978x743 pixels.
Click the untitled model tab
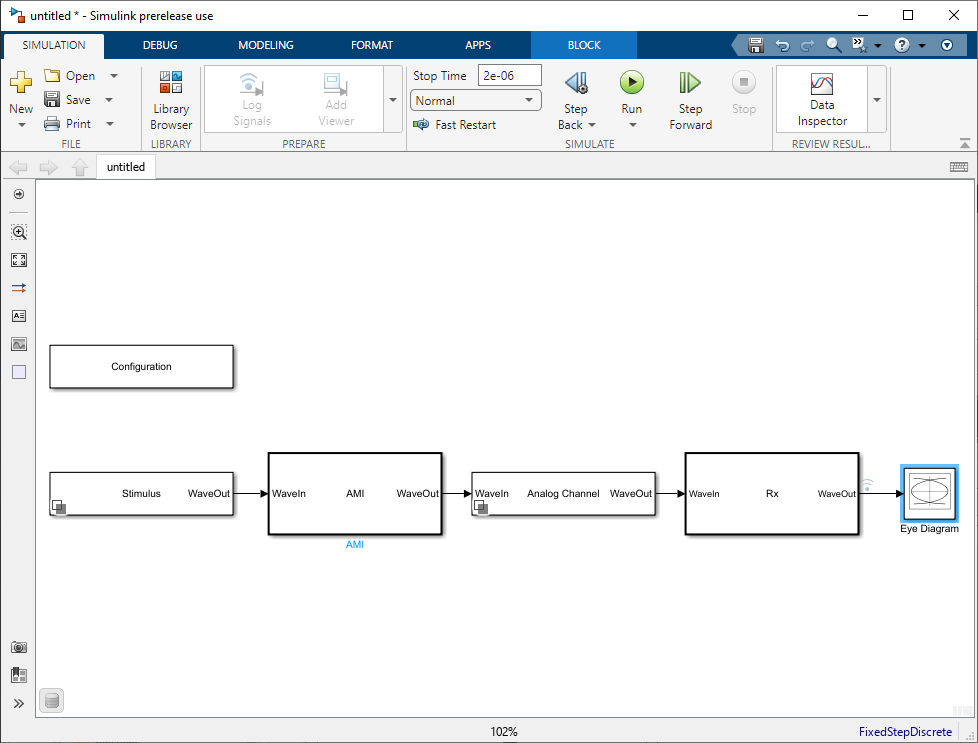tap(126, 167)
